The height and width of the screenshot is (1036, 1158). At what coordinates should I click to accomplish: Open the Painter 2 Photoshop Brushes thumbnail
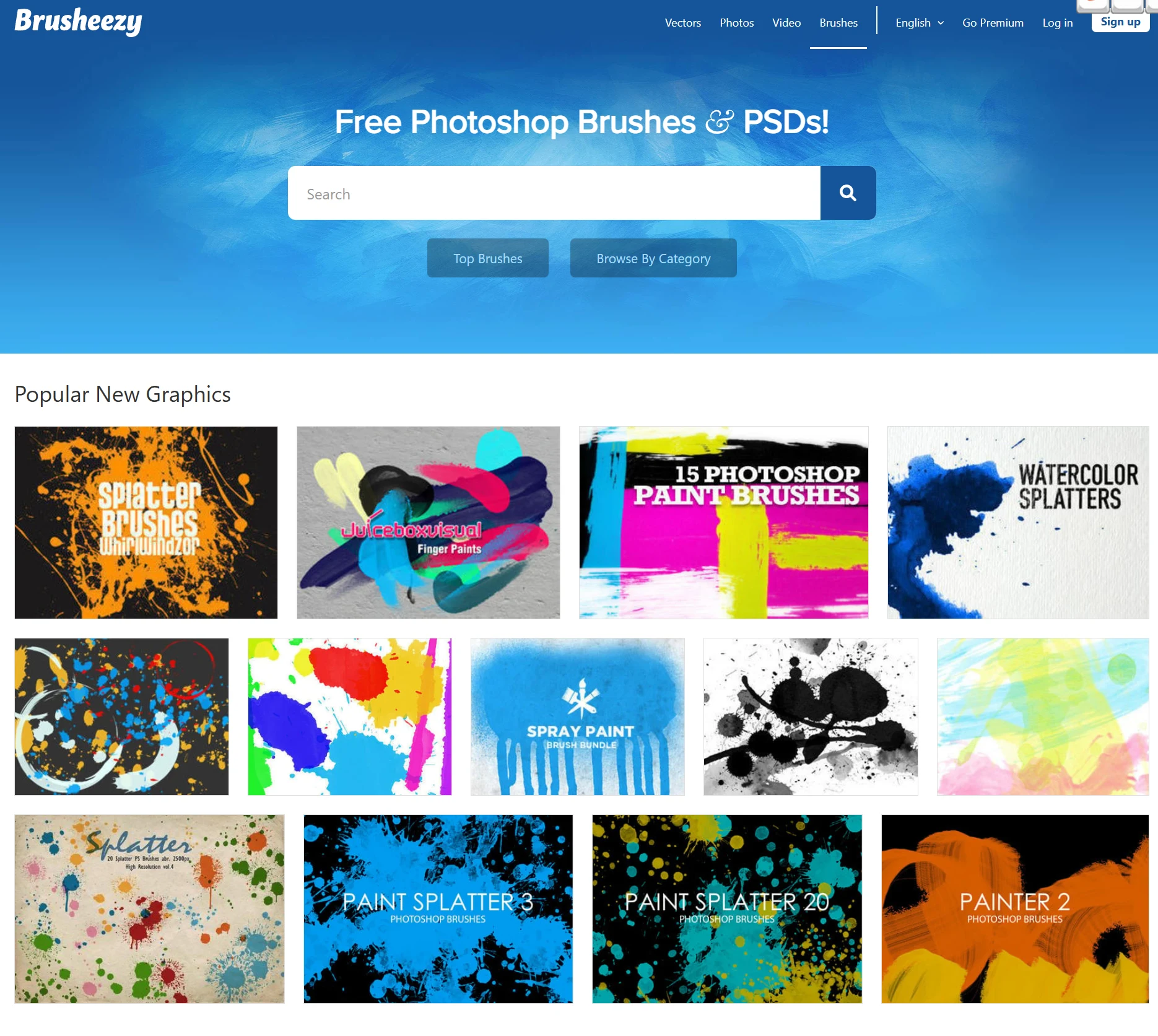coord(1015,909)
